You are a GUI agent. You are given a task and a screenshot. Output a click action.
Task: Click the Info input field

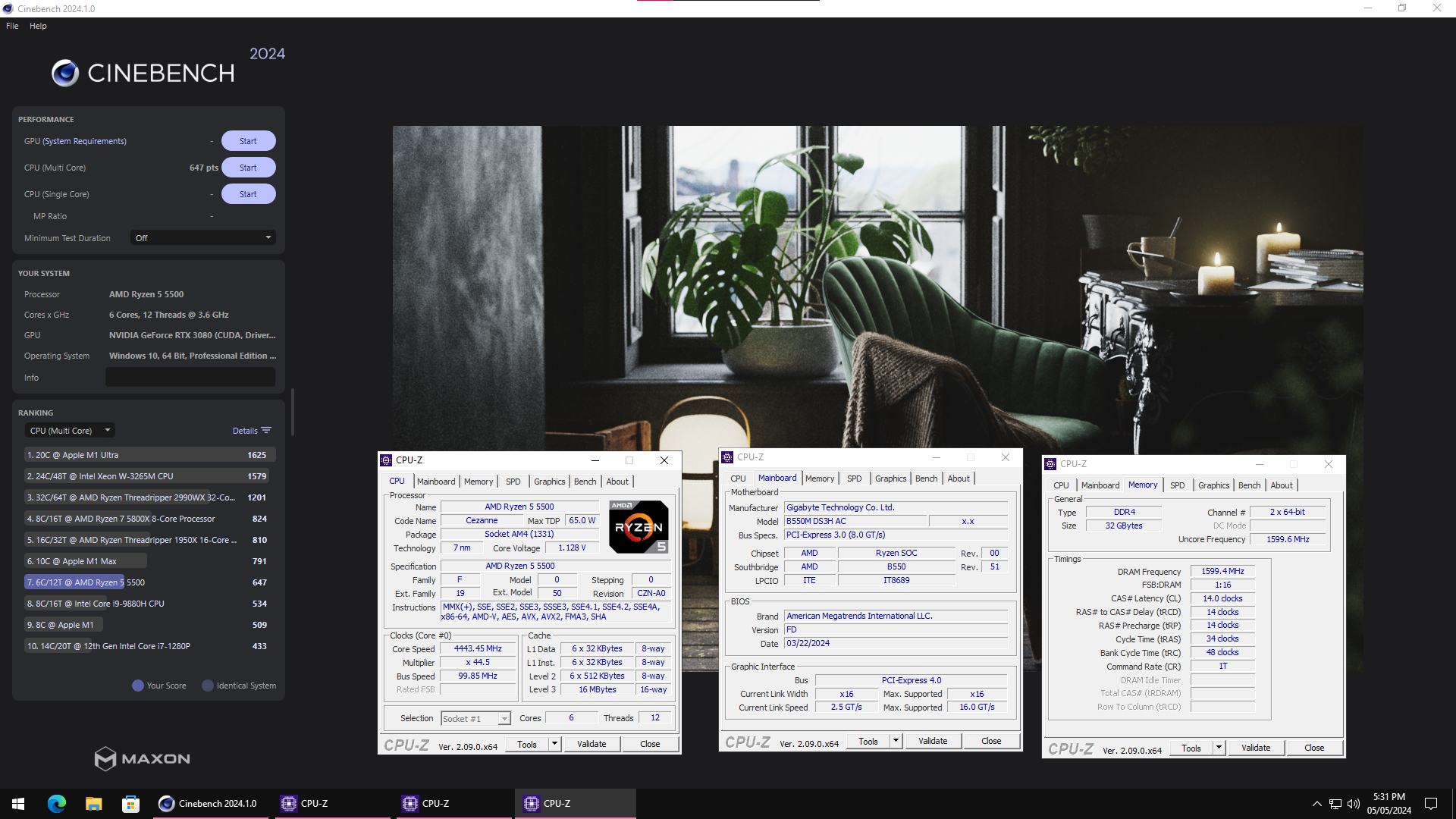[190, 378]
